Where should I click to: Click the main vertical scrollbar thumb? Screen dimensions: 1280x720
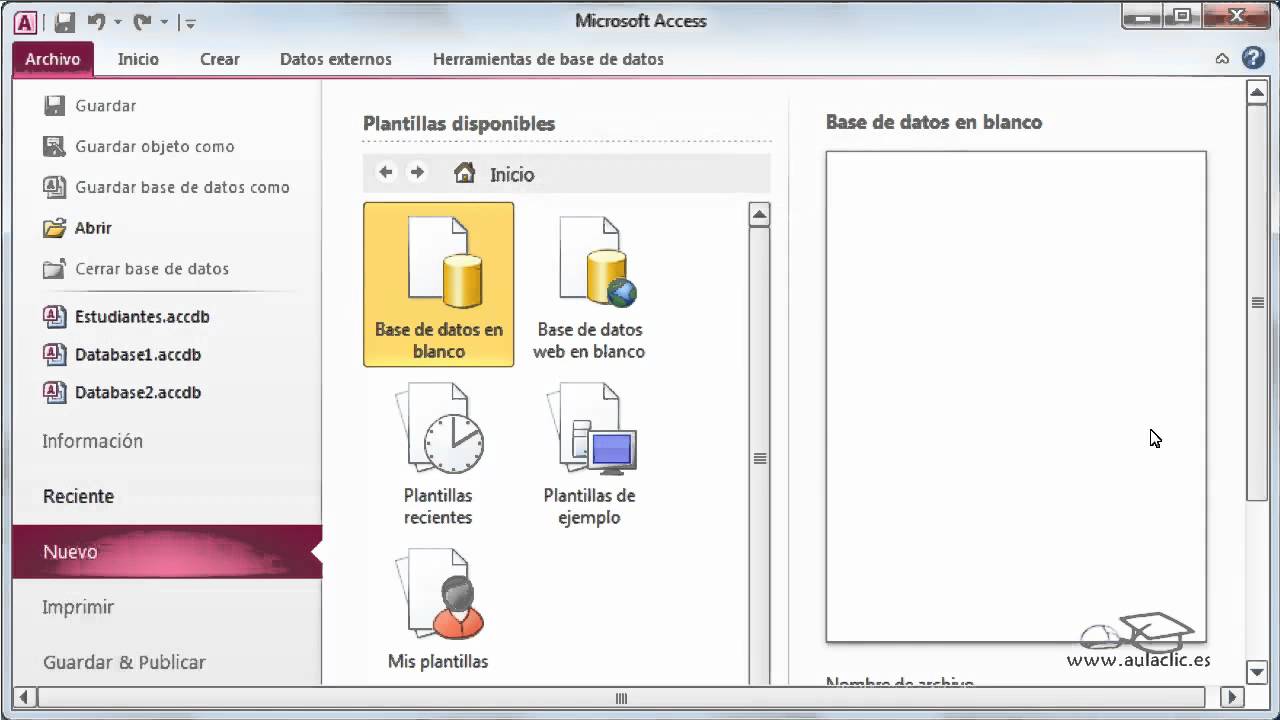pos(1257,303)
